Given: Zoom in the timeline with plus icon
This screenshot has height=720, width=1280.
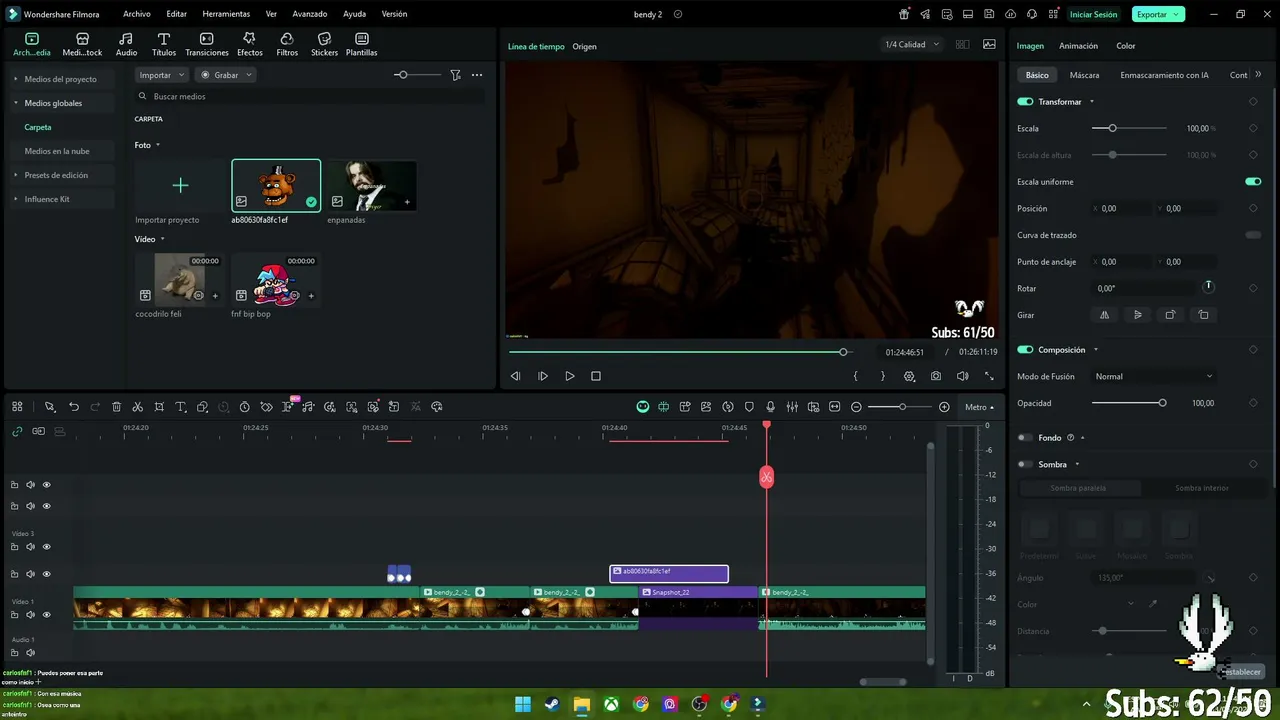Looking at the screenshot, I should (944, 407).
